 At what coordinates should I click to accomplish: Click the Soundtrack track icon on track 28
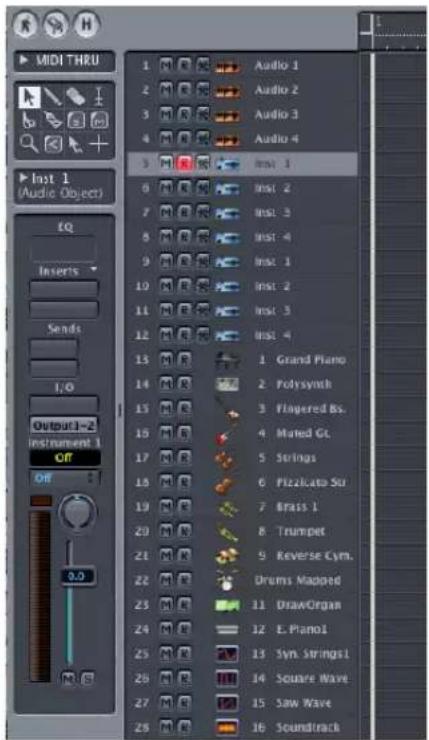click(227, 728)
